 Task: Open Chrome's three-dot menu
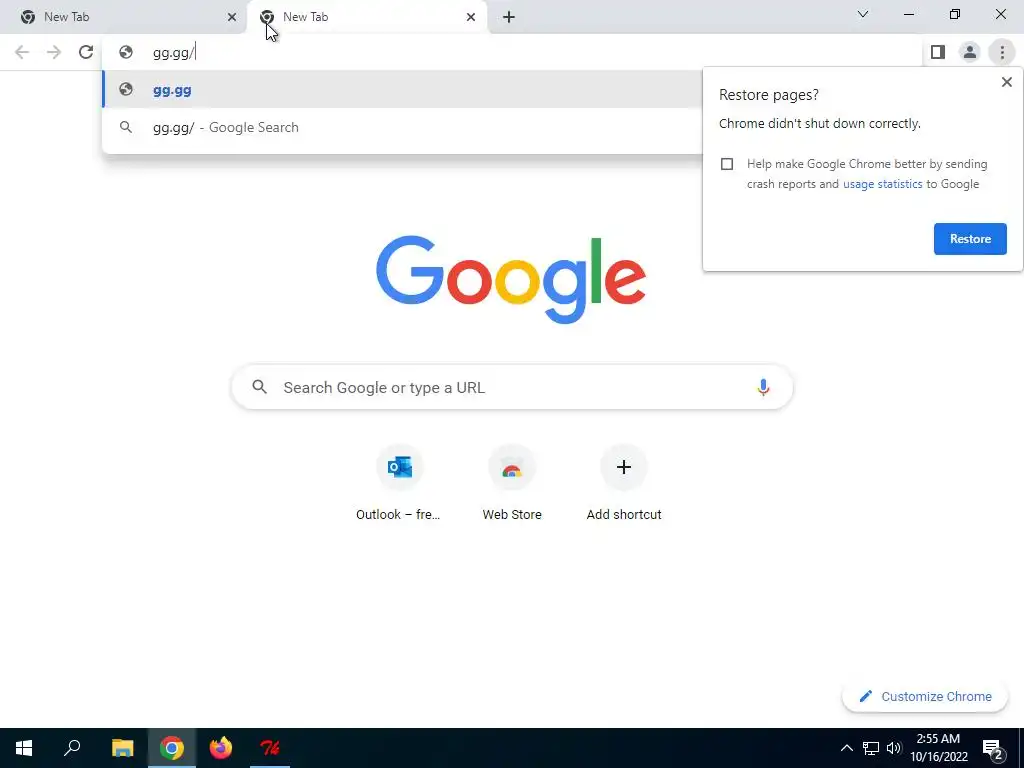pos(1002,52)
